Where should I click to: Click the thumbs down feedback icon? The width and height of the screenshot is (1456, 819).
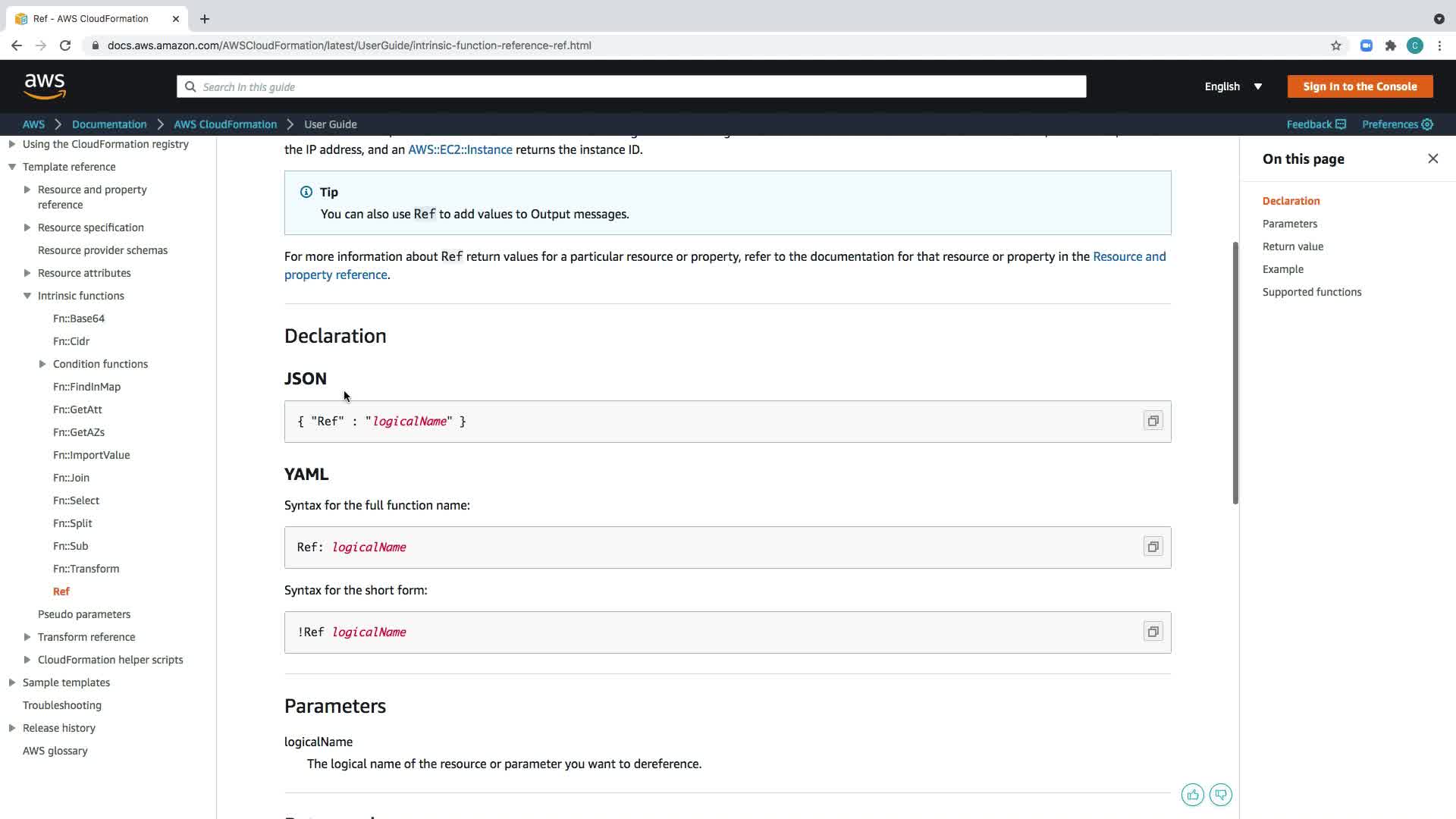(1221, 795)
